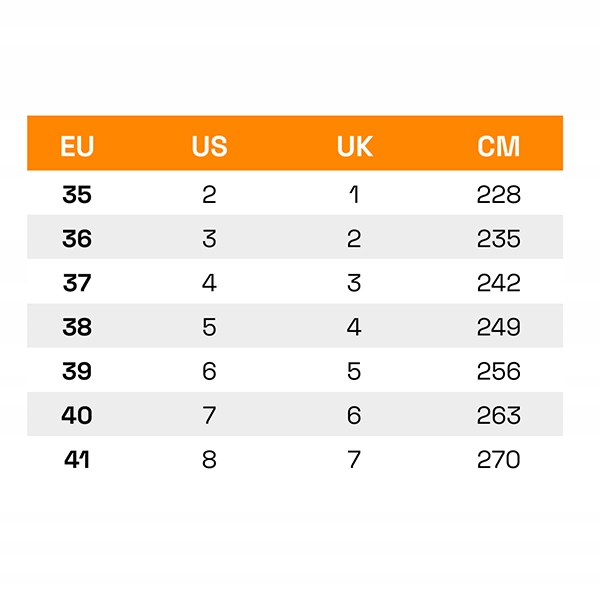Click the 270 CM value
Screen dimensions: 600x601
click(498, 459)
